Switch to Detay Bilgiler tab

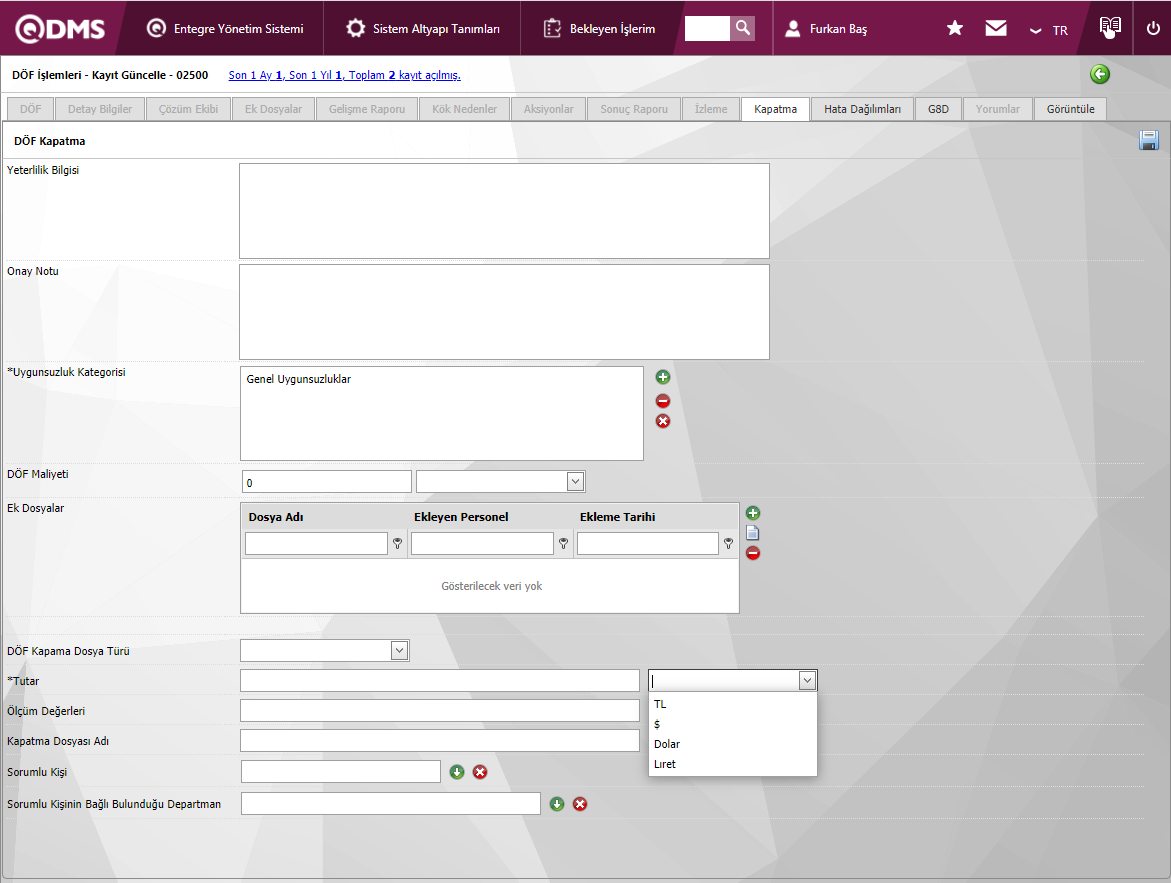pos(100,109)
